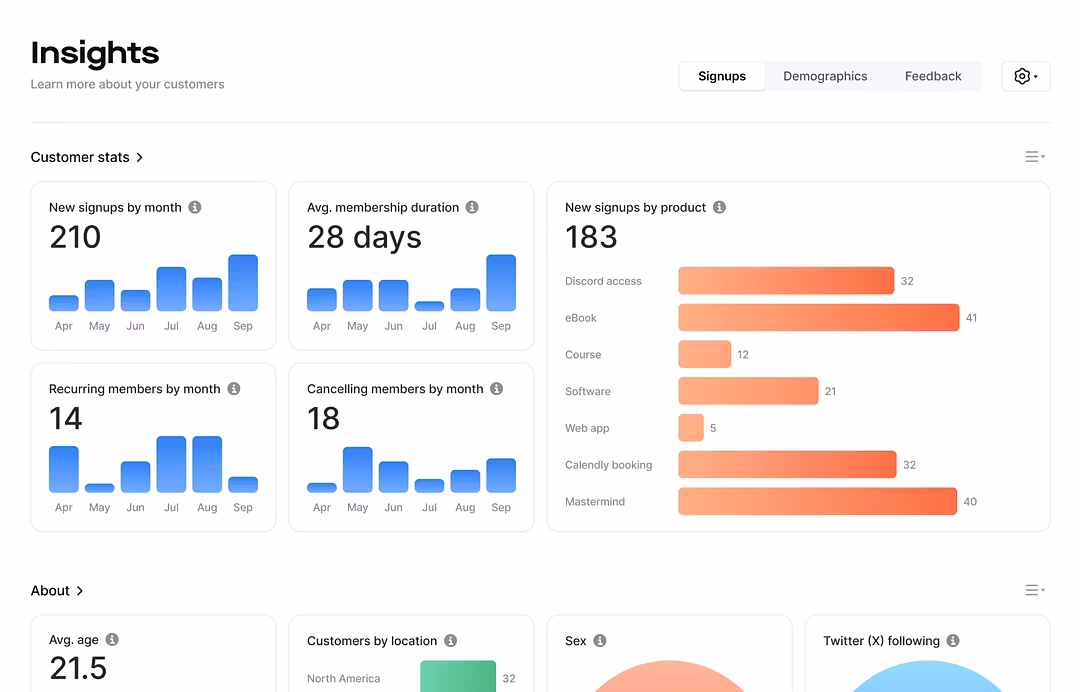
Task: Click info icon beside Recurring members by month
Action: [233, 389]
